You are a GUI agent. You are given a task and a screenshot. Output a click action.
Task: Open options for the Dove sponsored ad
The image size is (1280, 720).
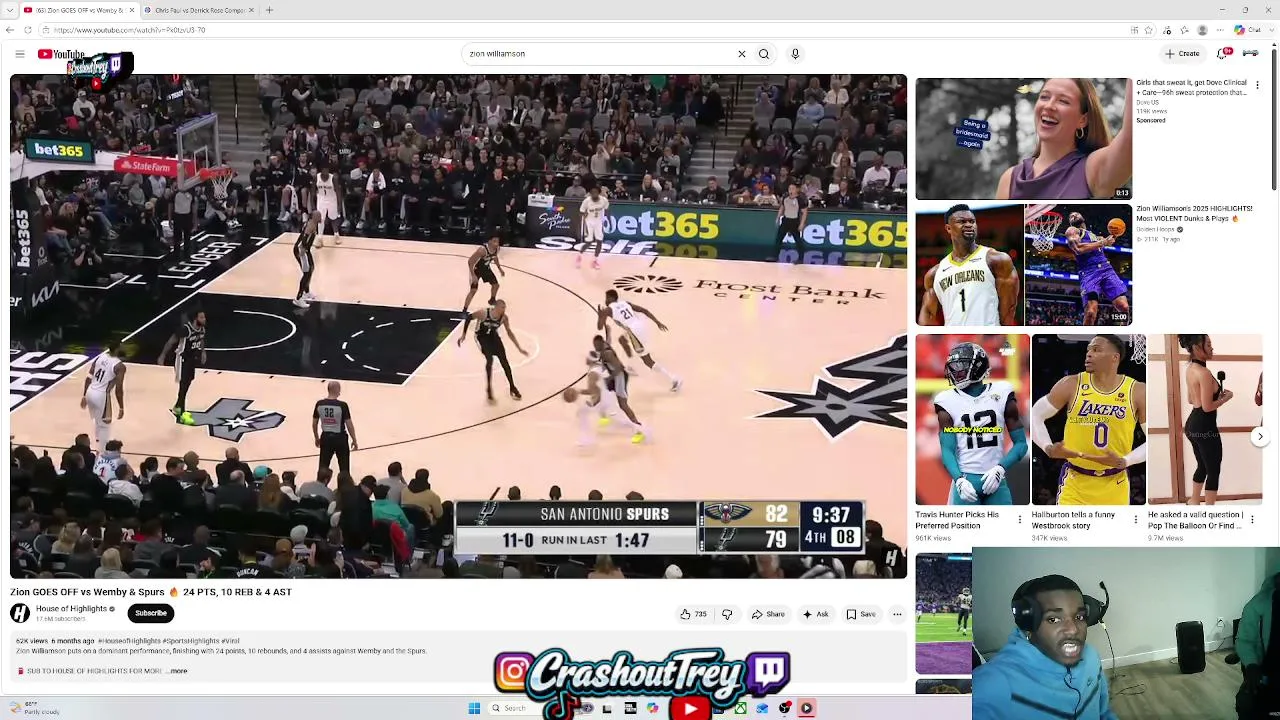1257,86
